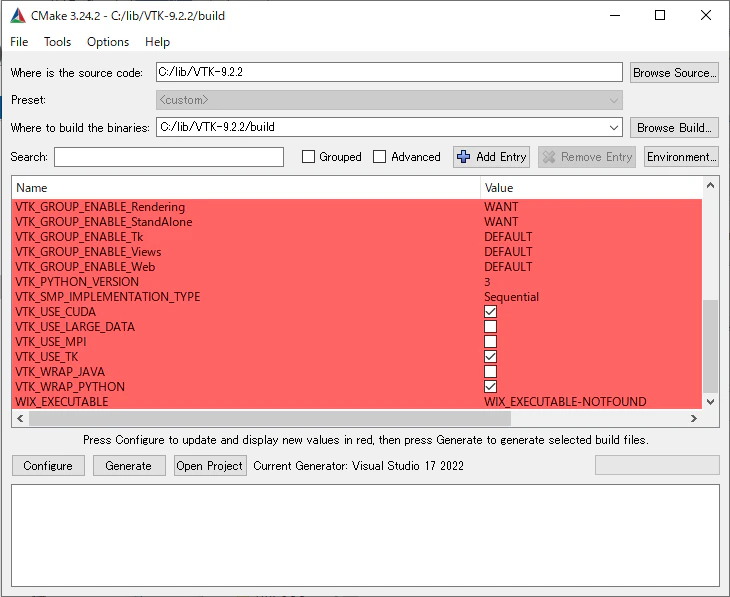This screenshot has width=730, height=597.
Task: Open the File menu
Action: pos(19,42)
